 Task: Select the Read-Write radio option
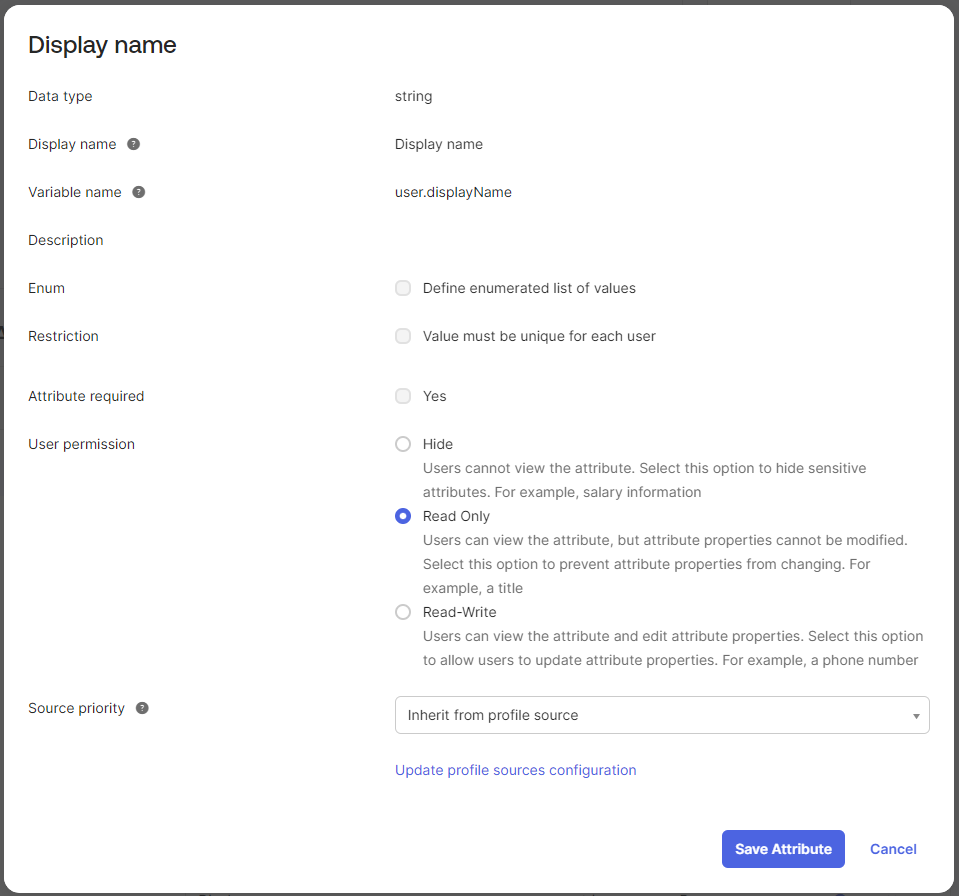tap(403, 612)
